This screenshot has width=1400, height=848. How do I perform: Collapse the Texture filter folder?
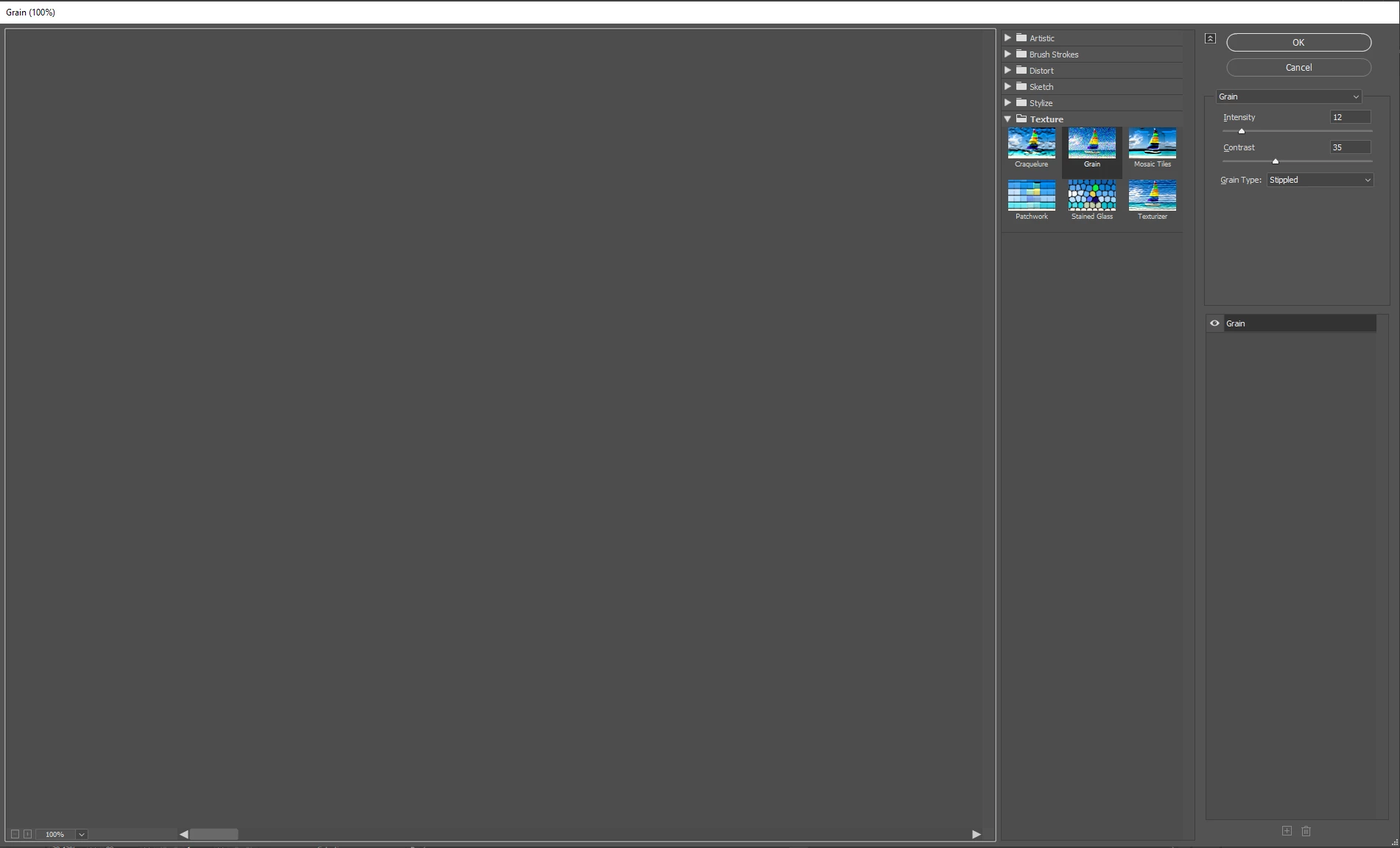pyautogui.click(x=1007, y=119)
